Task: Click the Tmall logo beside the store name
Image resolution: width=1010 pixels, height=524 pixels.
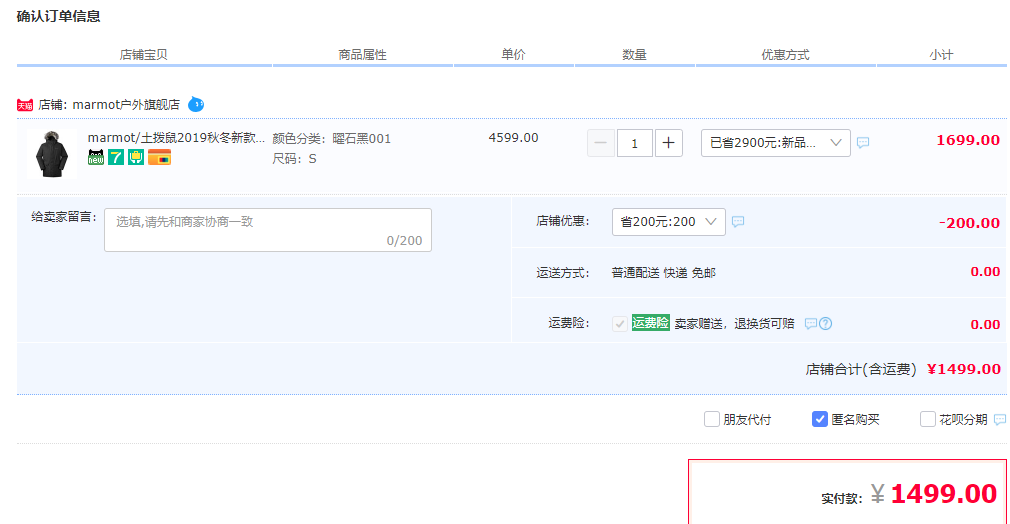Action: click(25, 105)
